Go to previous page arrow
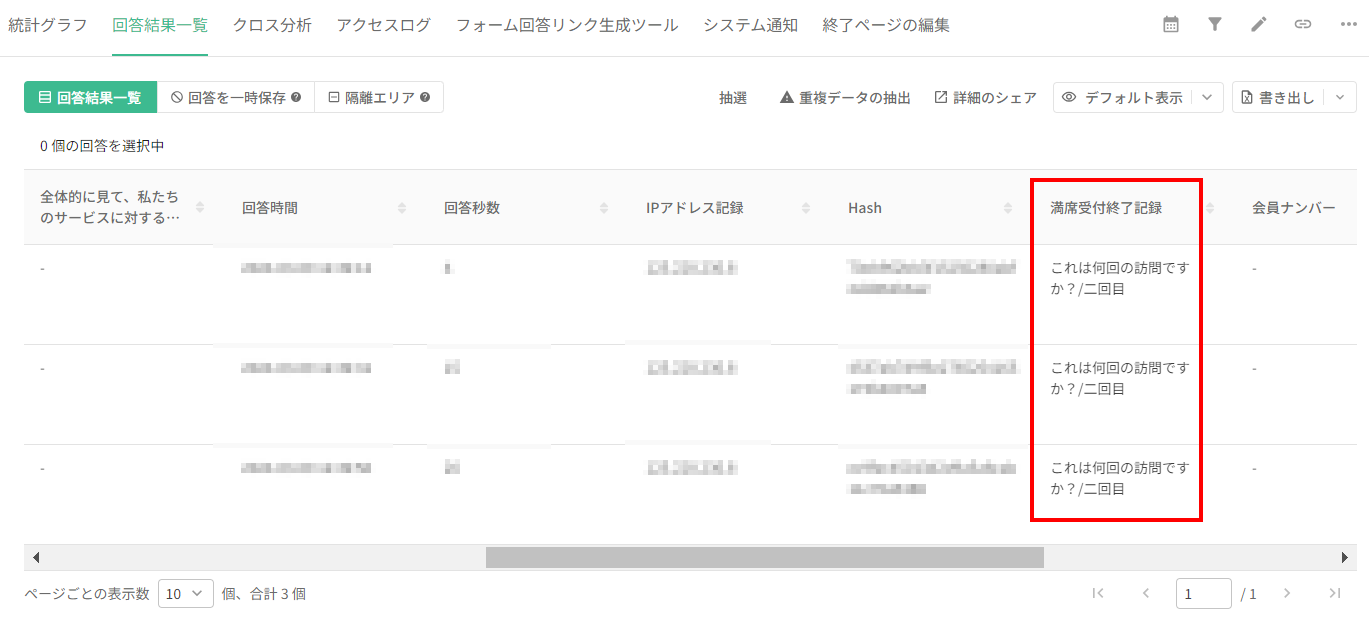 coord(1146,593)
